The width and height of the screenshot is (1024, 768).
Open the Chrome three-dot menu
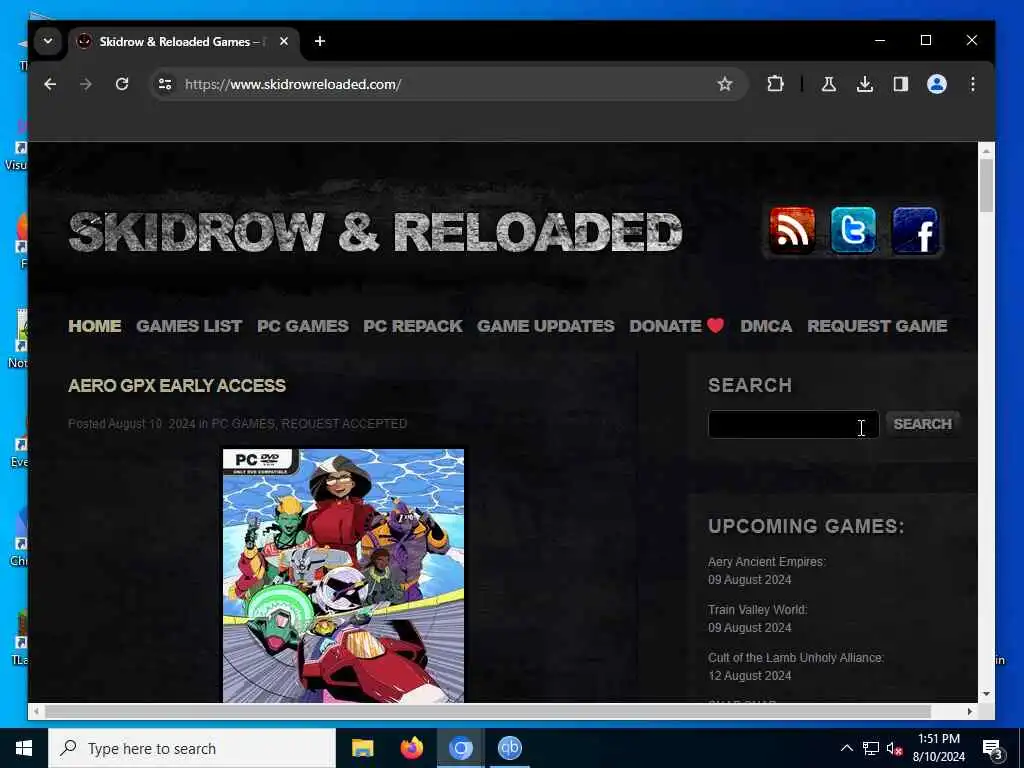coord(972,84)
